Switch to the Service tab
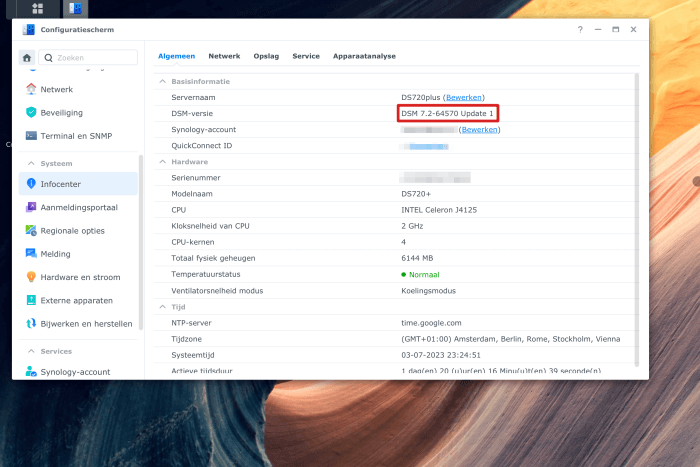Screen dimensions: 700x467 pos(306,56)
